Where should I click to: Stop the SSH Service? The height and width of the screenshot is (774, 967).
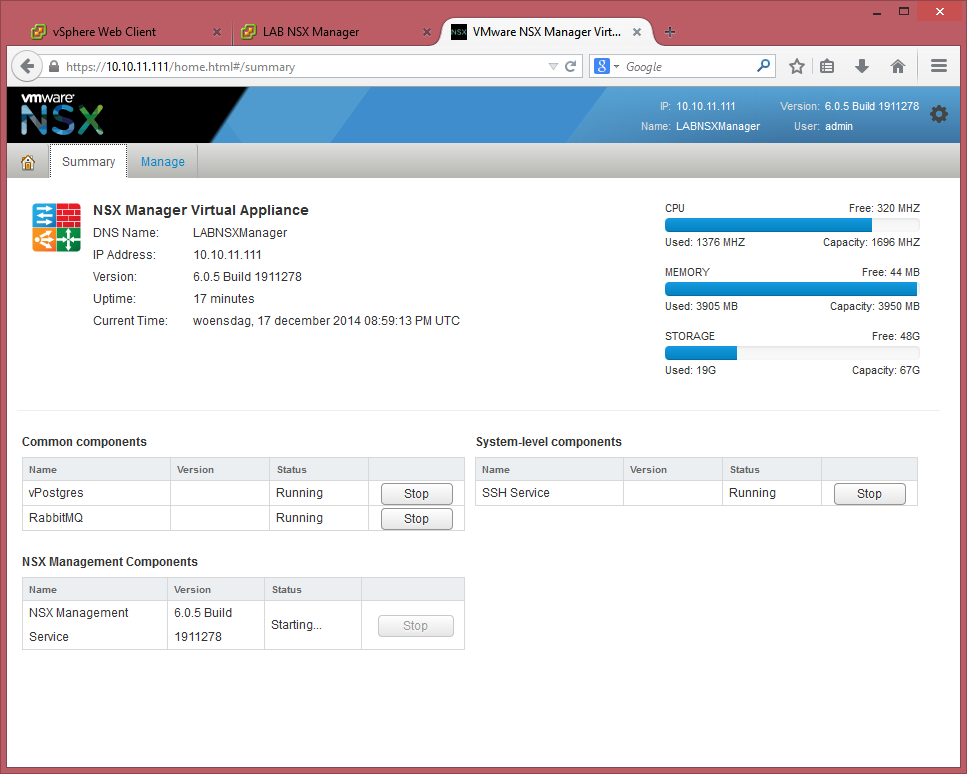click(x=869, y=494)
